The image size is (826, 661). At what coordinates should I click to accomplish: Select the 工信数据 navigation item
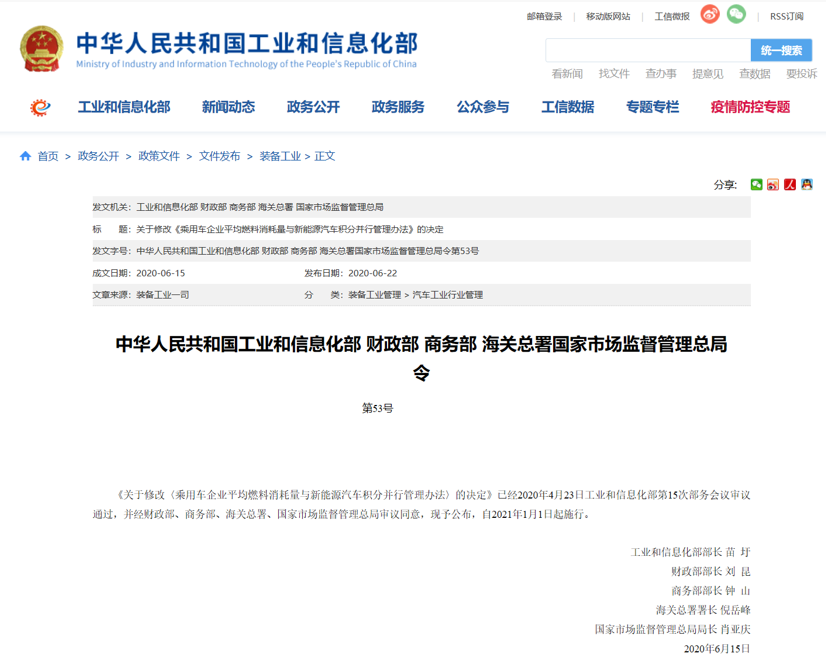[567, 107]
